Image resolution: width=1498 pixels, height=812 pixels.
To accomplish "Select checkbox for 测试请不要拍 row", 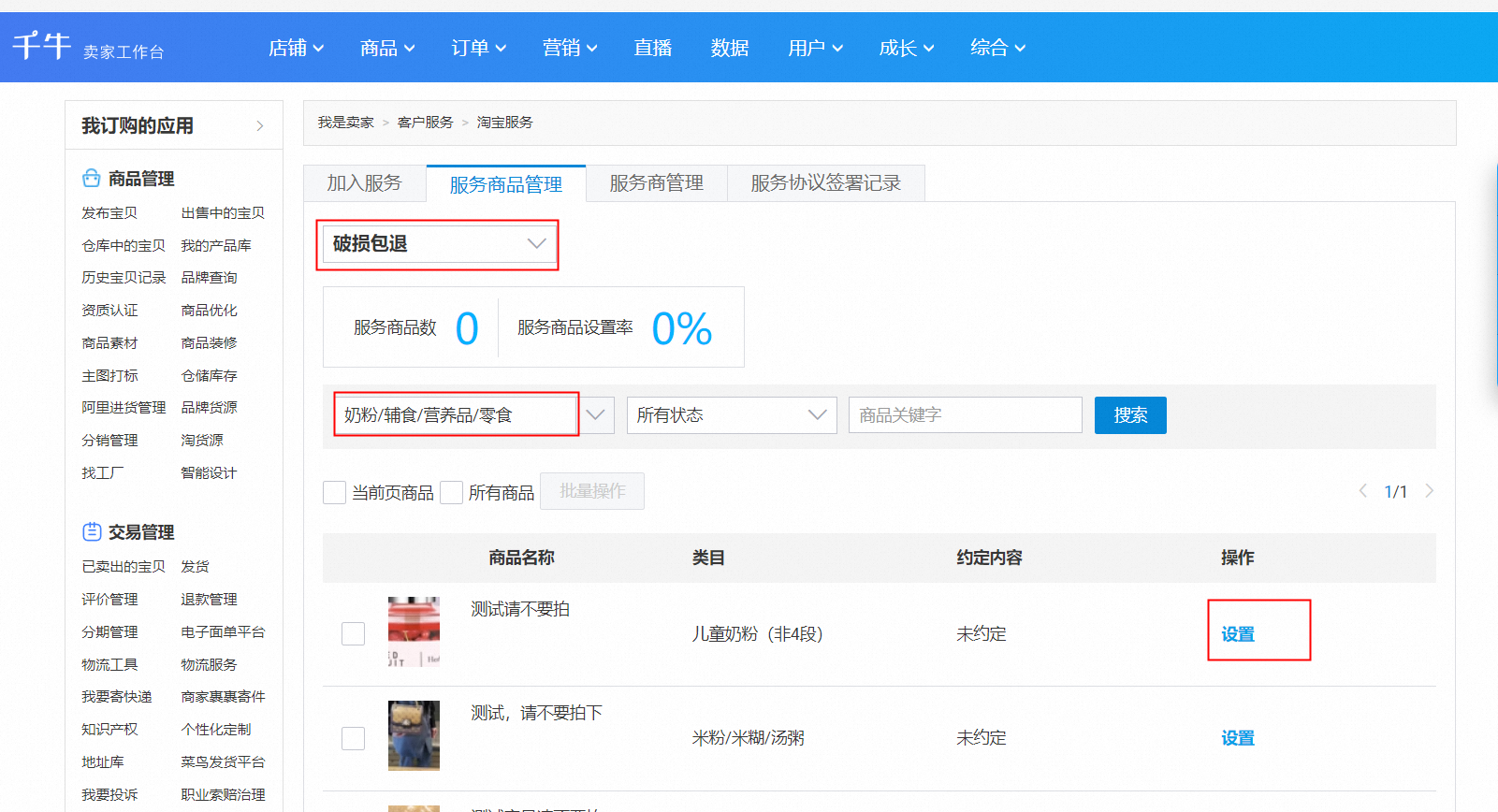I will 353,633.
